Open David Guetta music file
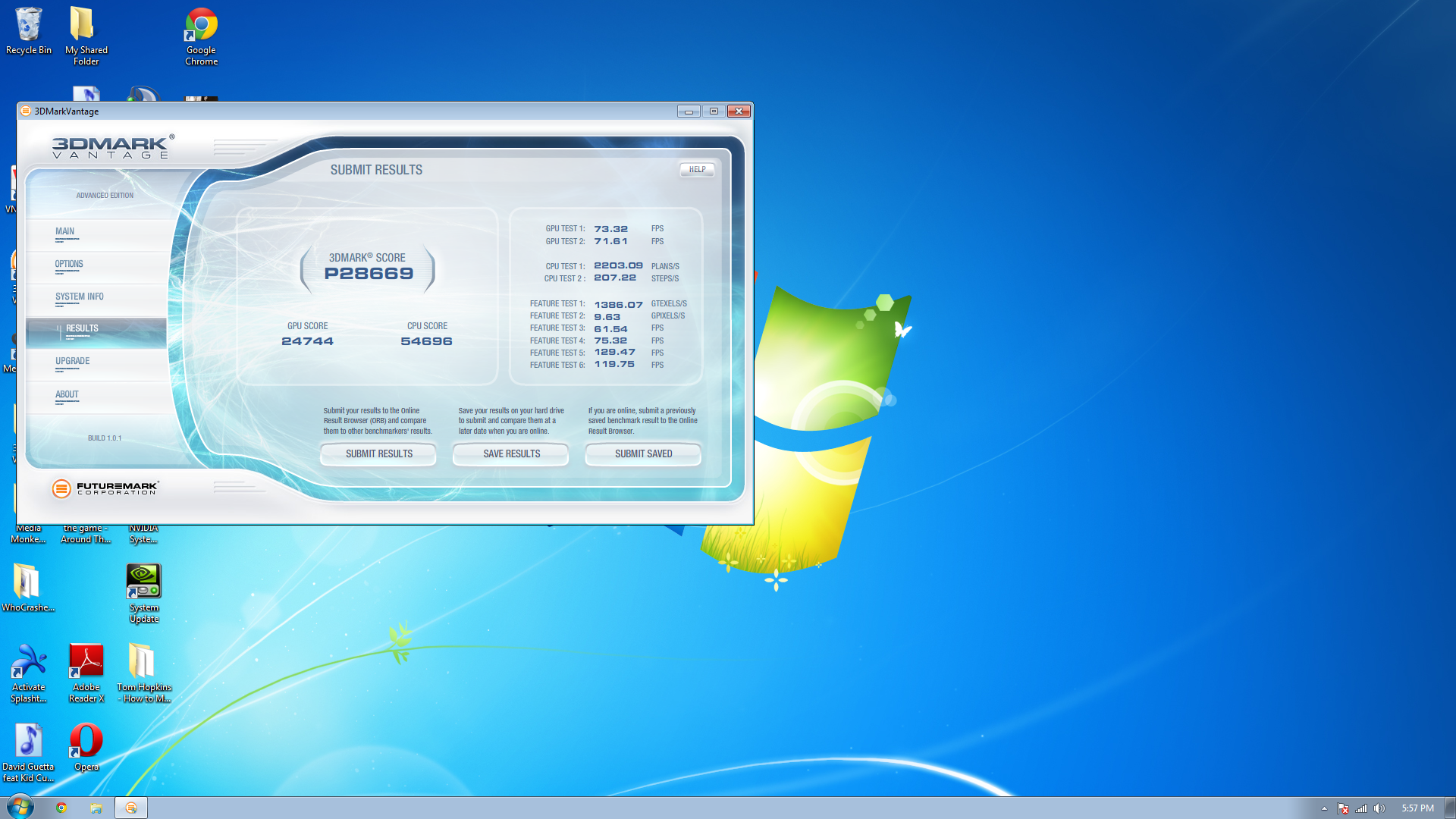1456x819 pixels. click(28, 752)
